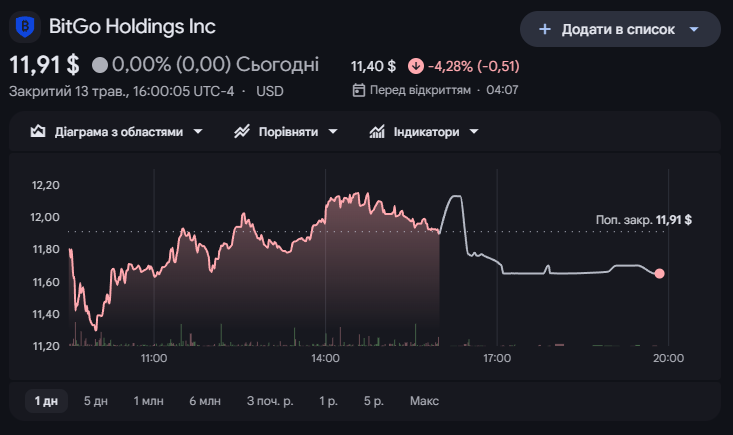Click the area chart icon beside Діаграма з областями
The width and height of the screenshot is (733, 435).
pyautogui.click(x=38, y=132)
